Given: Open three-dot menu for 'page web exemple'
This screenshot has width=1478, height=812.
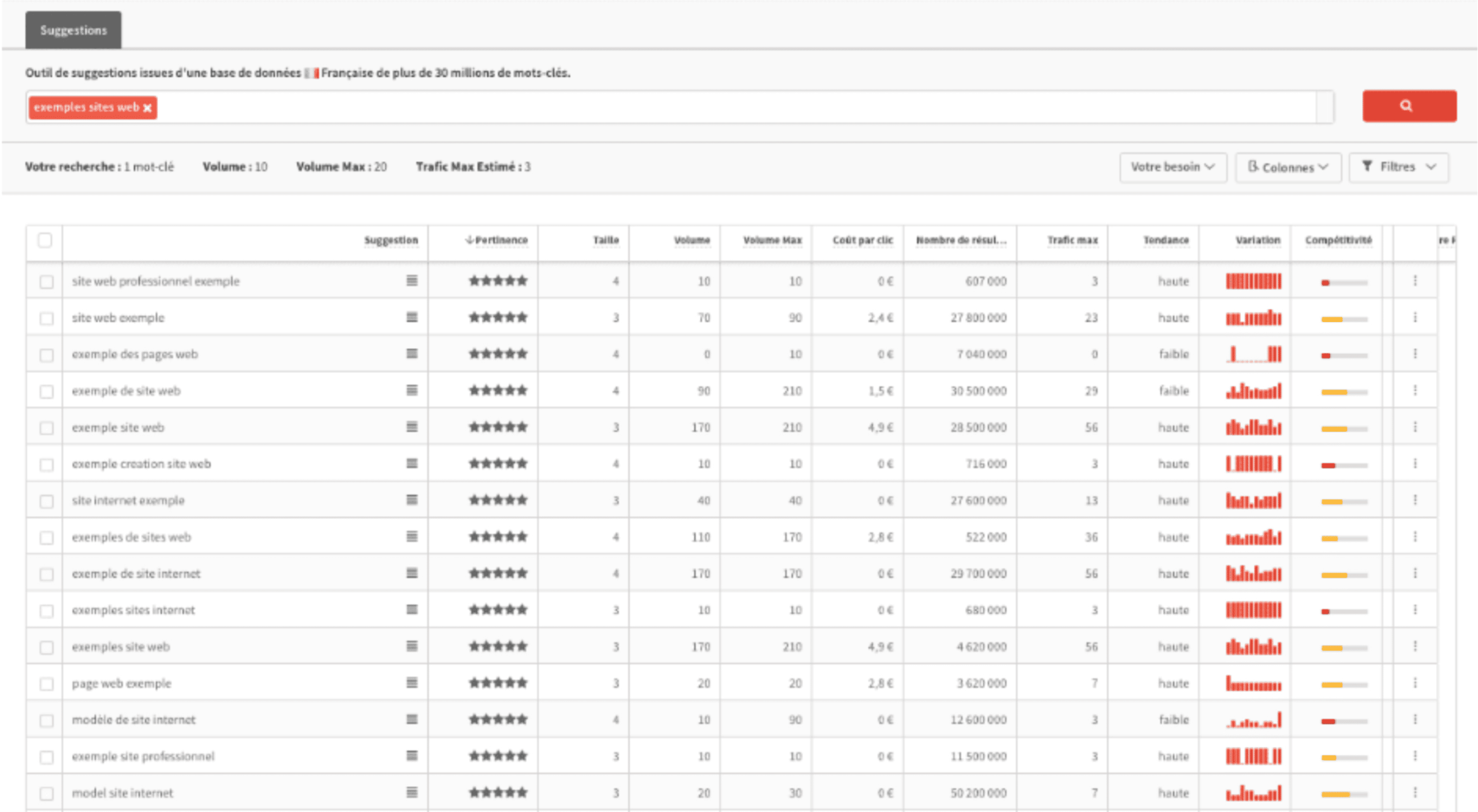Looking at the screenshot, I should (1415, 683).
